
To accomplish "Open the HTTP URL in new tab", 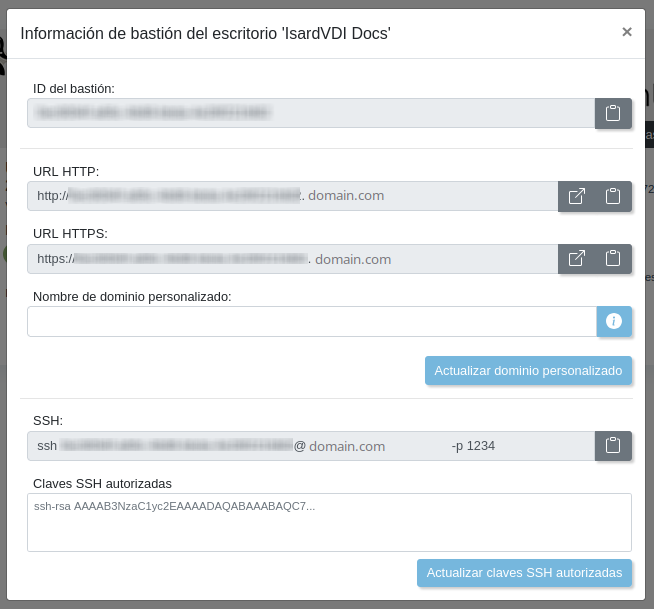I will 577,196.
